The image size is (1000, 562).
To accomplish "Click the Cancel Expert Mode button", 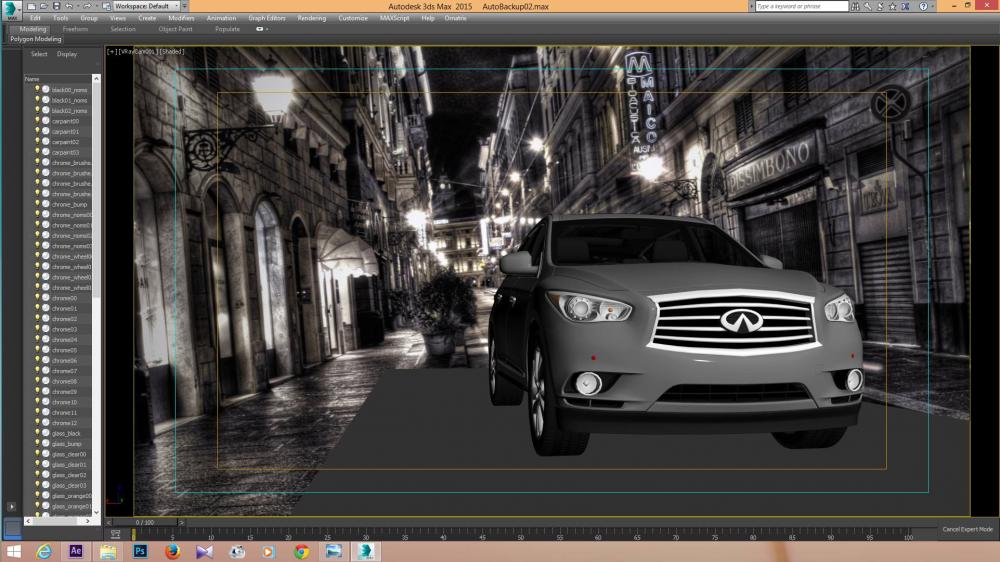I will click(x=967, y=529).
